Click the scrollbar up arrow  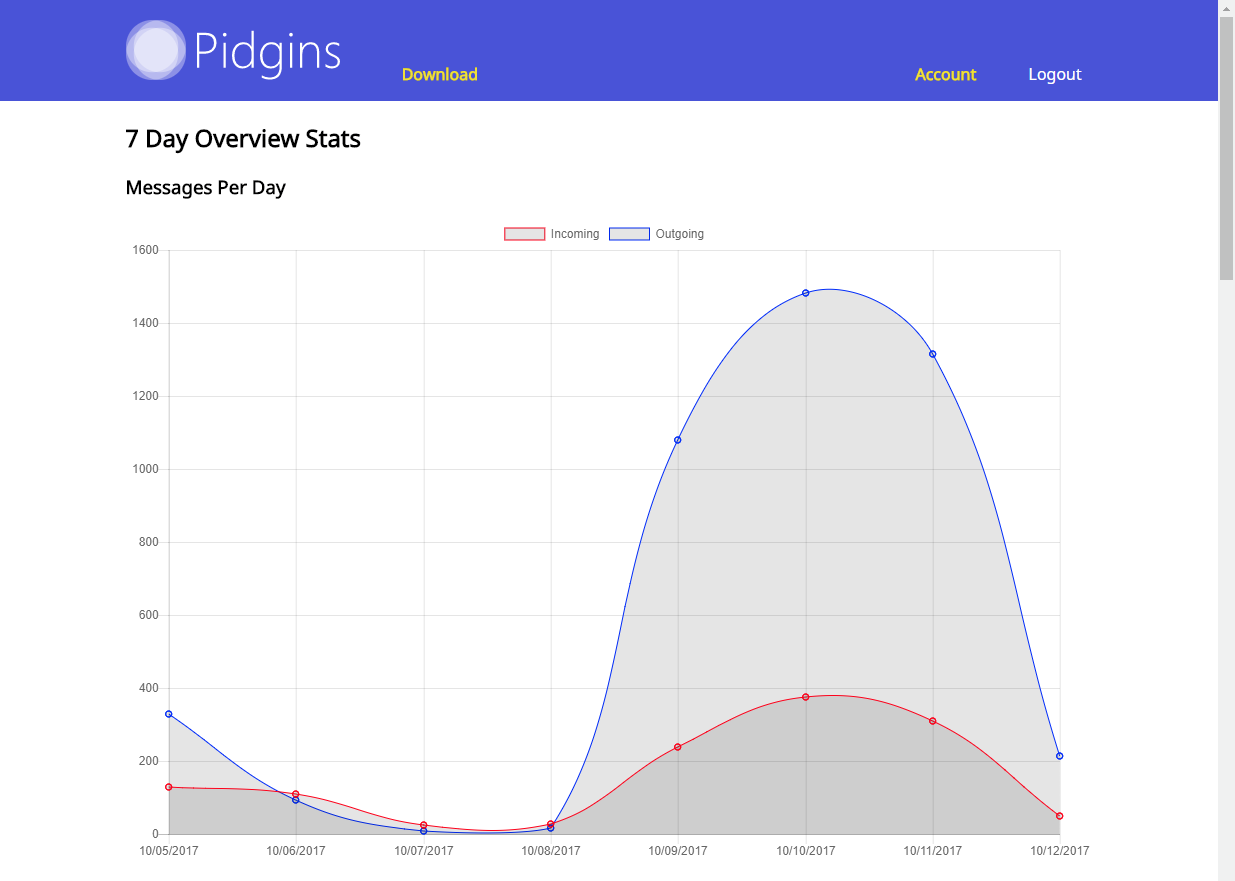(1227, 9)
